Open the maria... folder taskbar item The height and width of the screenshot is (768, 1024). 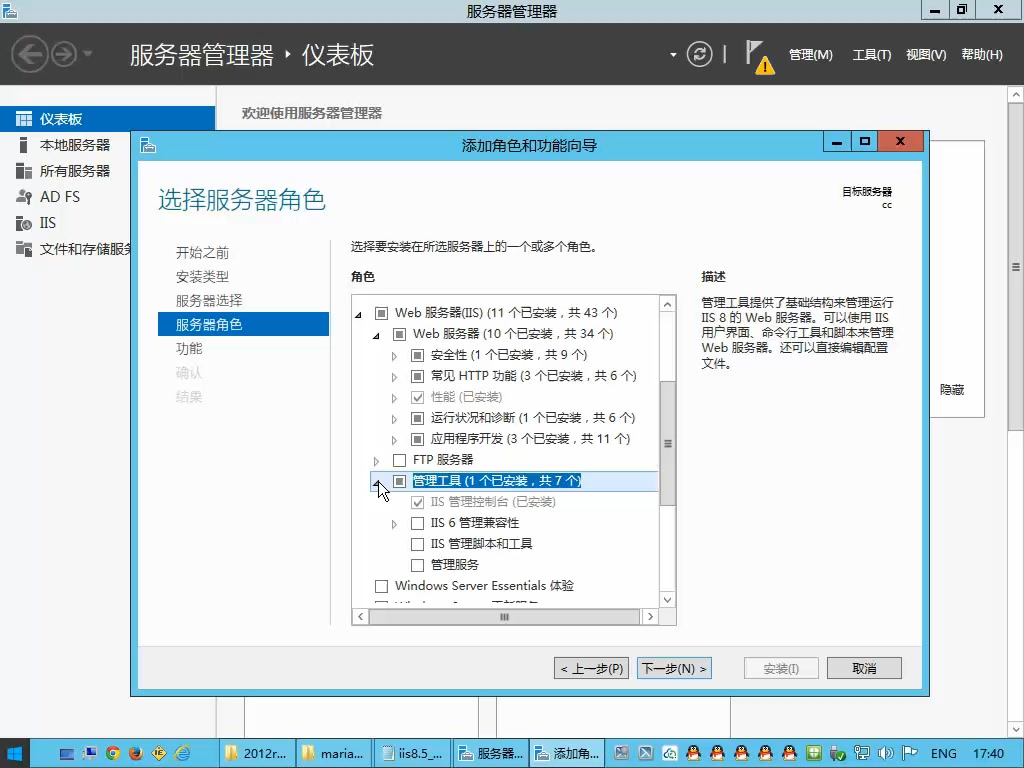[x=334, y=754]
